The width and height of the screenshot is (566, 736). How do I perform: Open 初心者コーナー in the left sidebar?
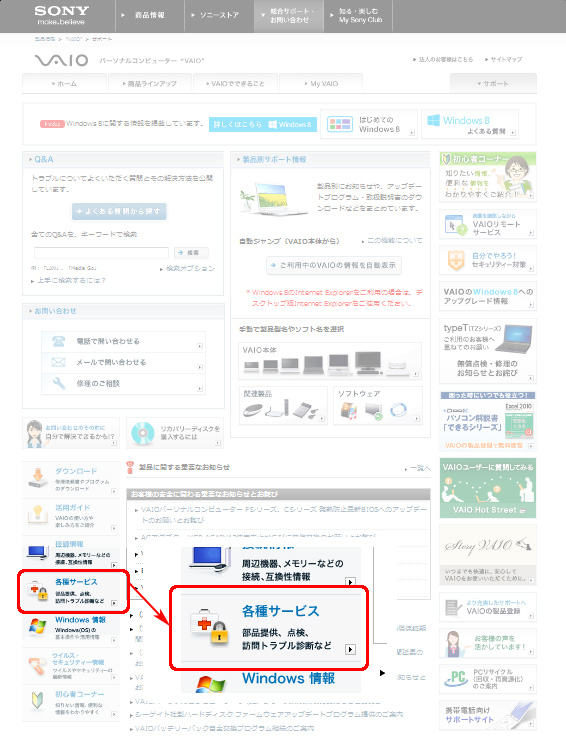tap(70, 703)
